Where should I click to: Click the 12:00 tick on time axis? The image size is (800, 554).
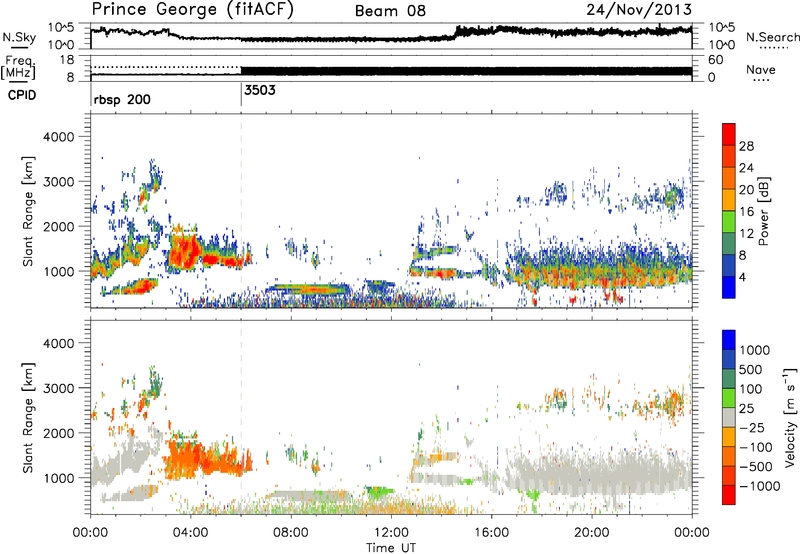(391, 531)
